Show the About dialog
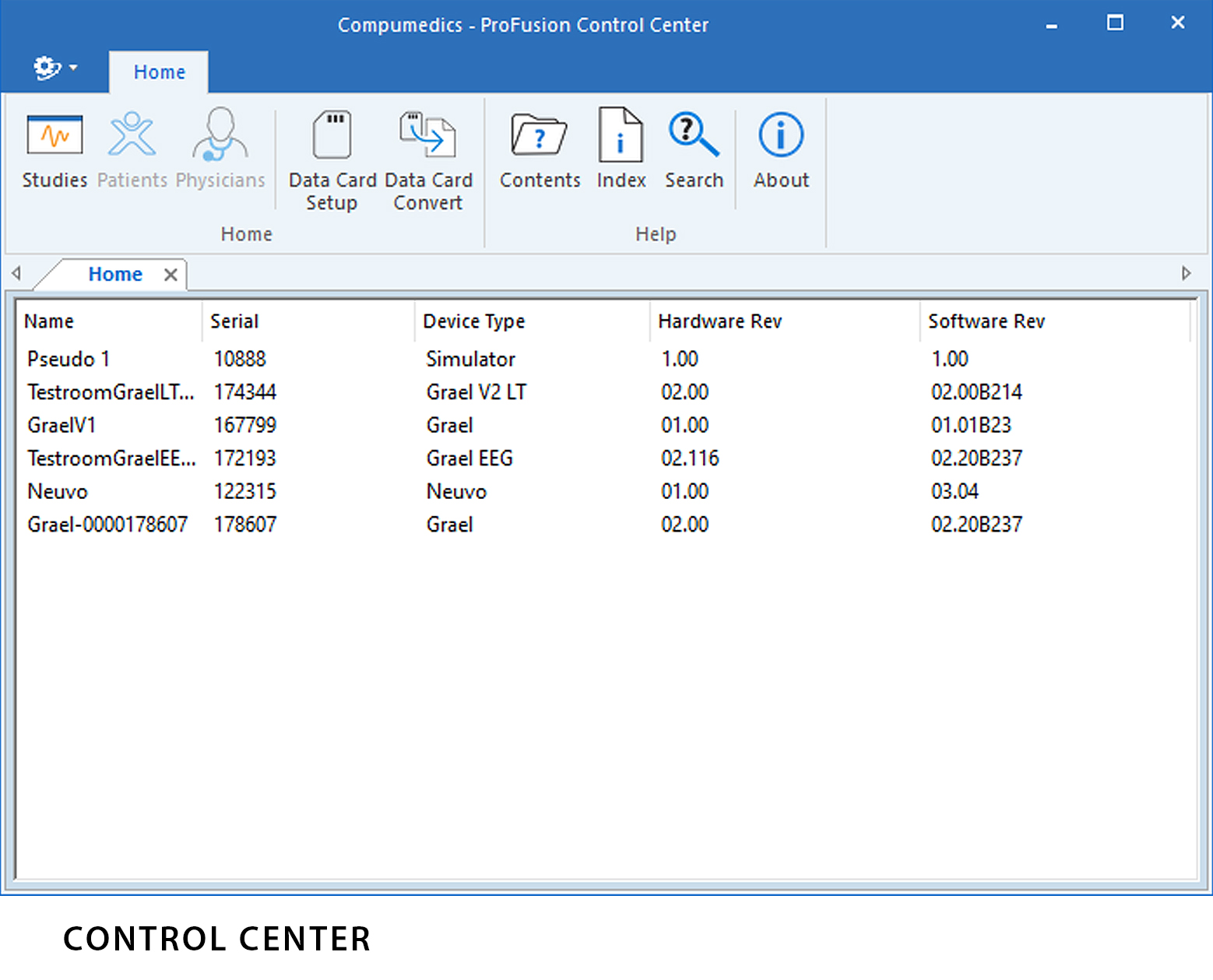 (x=779, y=149)
